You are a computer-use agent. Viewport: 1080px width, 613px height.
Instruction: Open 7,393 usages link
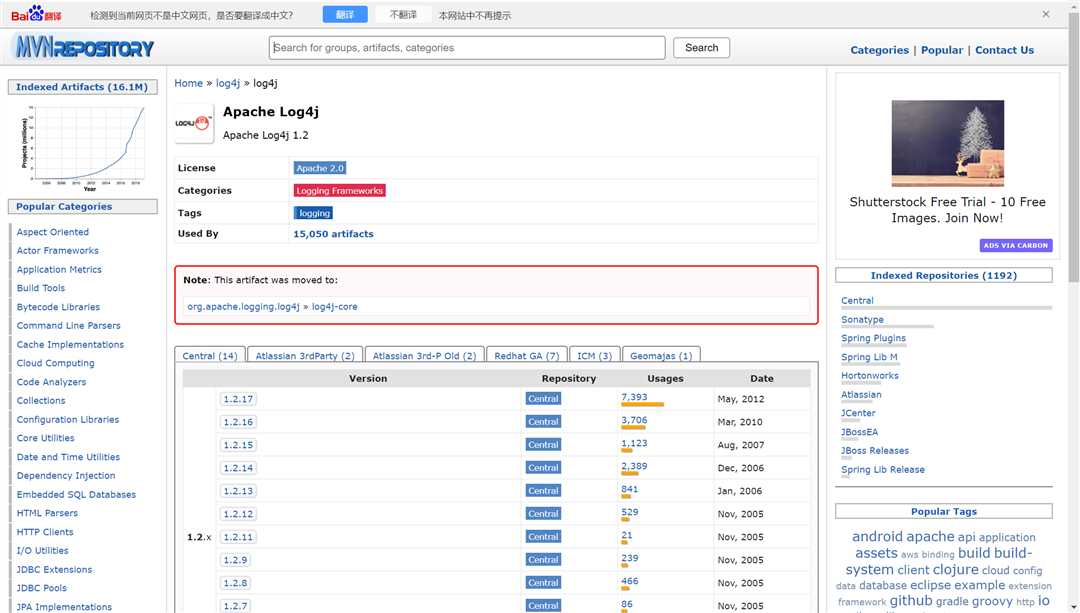point(634,397)
